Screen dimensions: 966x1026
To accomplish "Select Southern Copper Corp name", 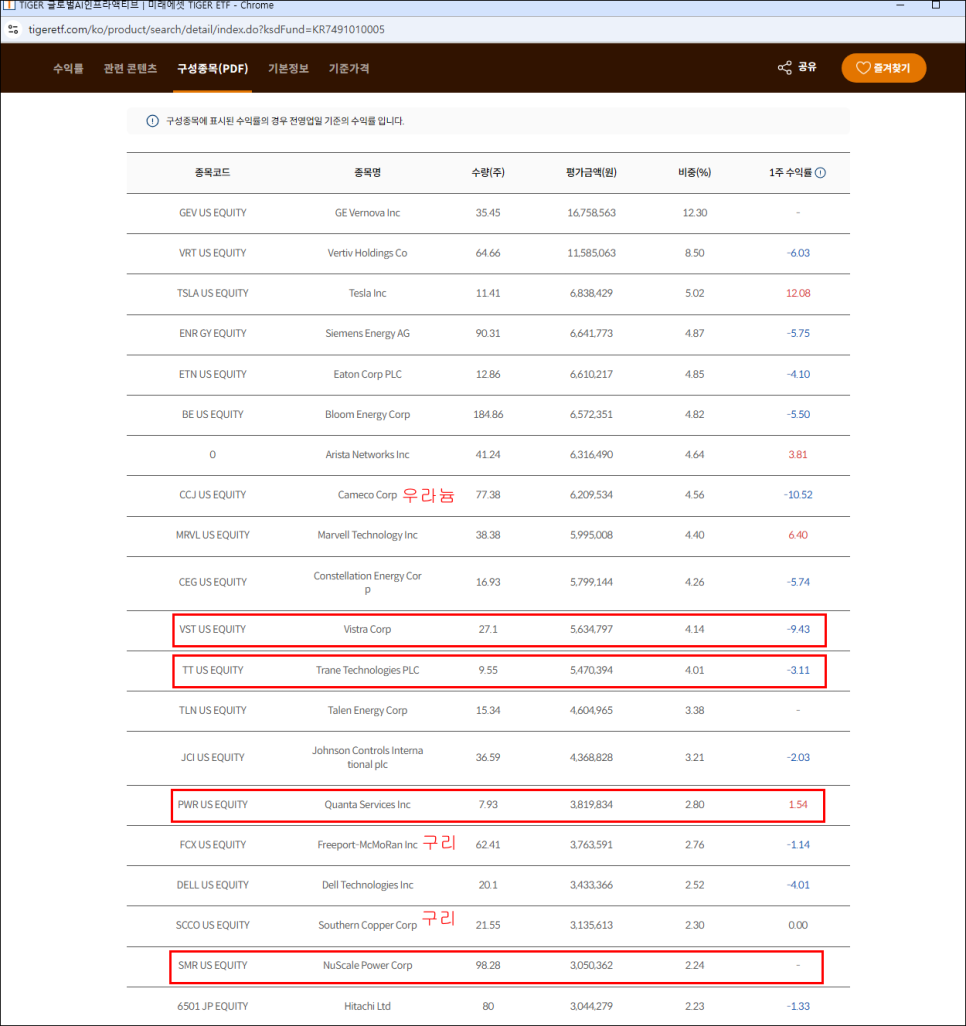I will pyautogui.click(x=367, y=926).
